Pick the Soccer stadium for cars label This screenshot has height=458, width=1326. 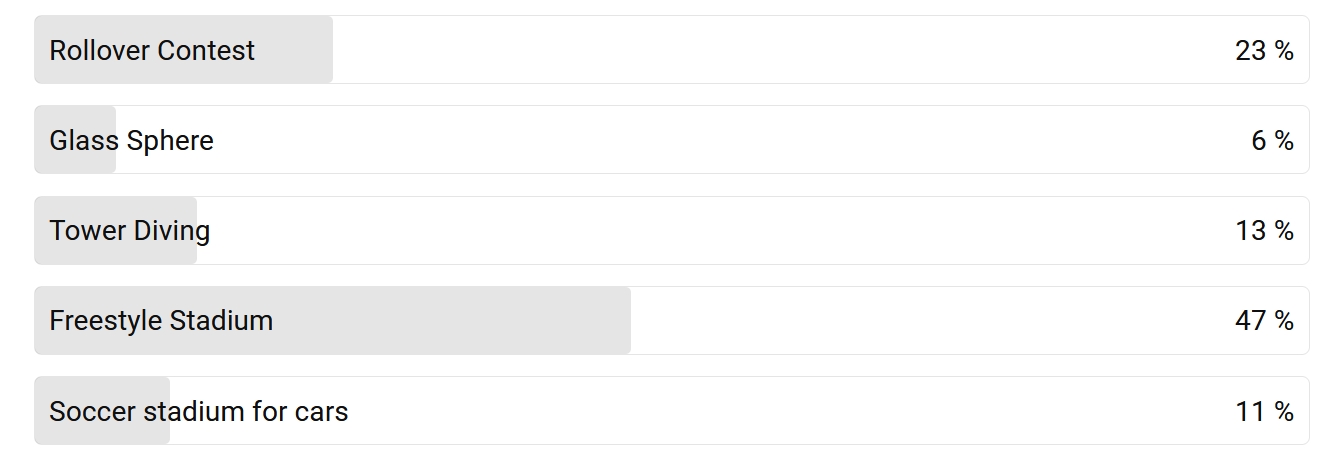199,411
